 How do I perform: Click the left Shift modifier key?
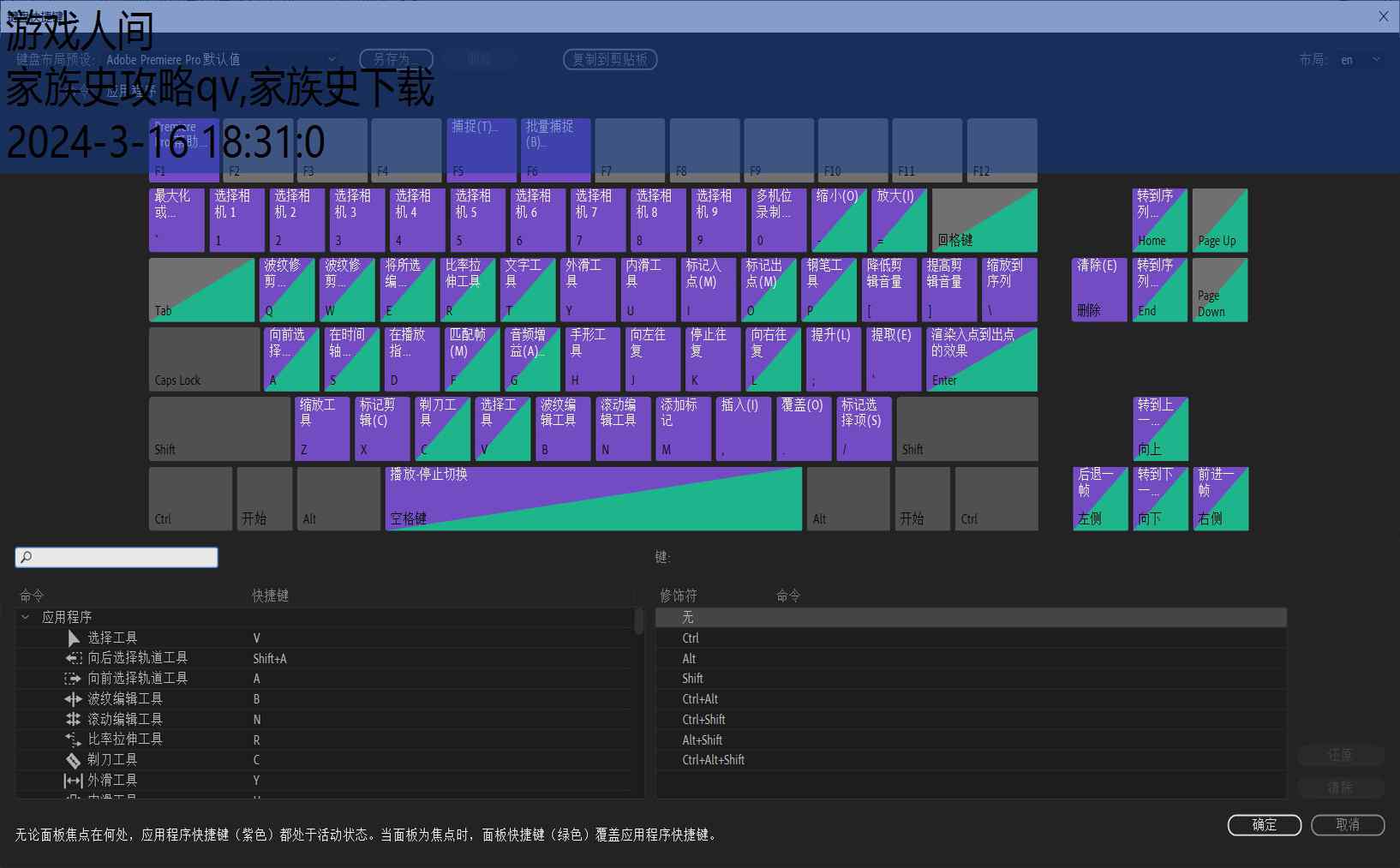[220, 428]
